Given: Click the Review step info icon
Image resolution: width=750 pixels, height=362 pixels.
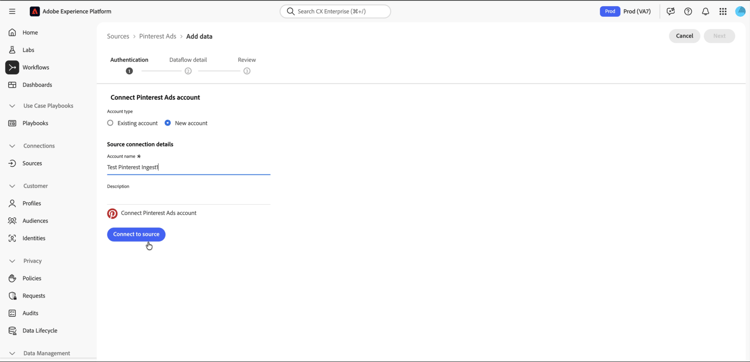Looking at the screenshot, I should point(247,71).
